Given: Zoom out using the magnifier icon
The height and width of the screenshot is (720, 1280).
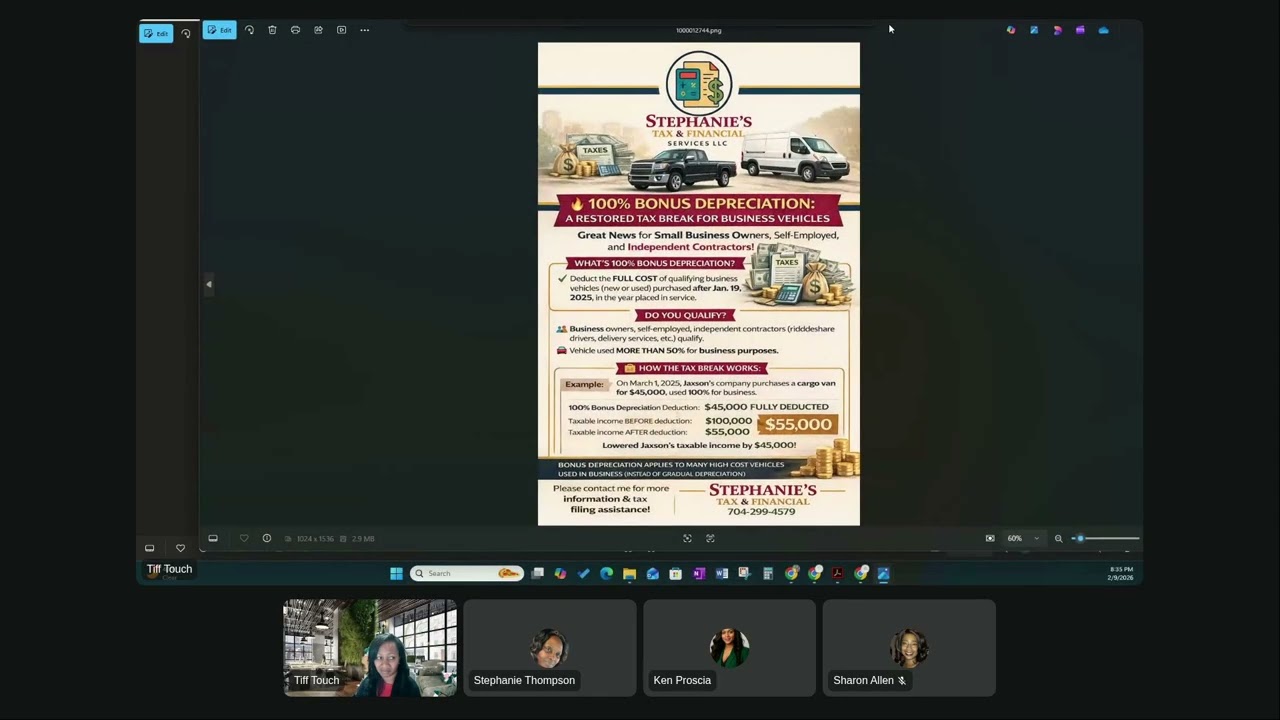Looking at the screenshot, I should pyautogui.click(x=1058, y=538).
